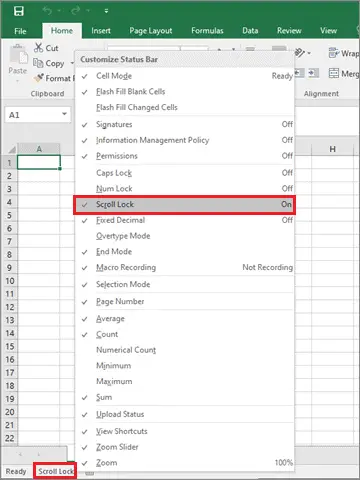
Task: Open the Review tab
Action: (x=289, y=31)
